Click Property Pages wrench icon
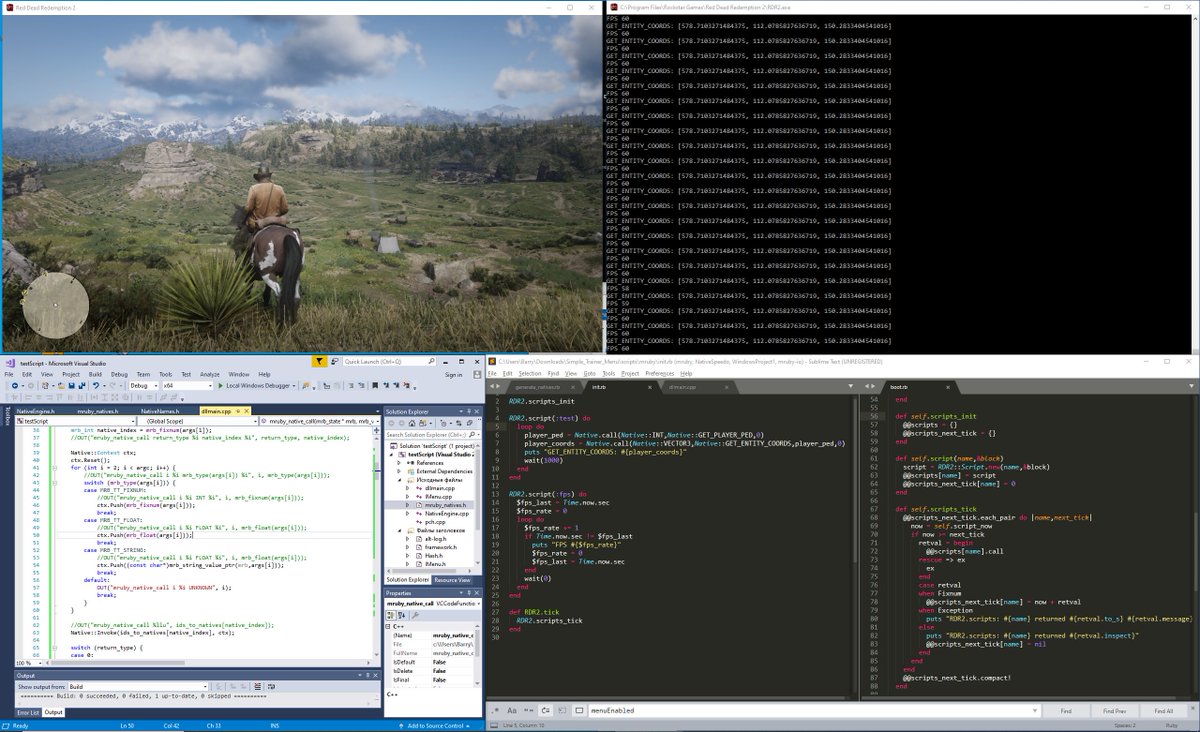 [x=415, y=615]
